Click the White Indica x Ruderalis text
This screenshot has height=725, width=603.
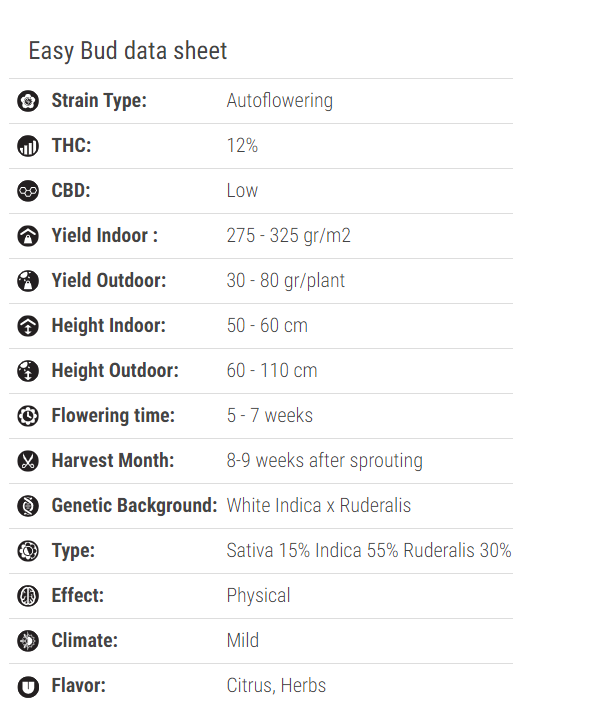[x=319, y=506]
